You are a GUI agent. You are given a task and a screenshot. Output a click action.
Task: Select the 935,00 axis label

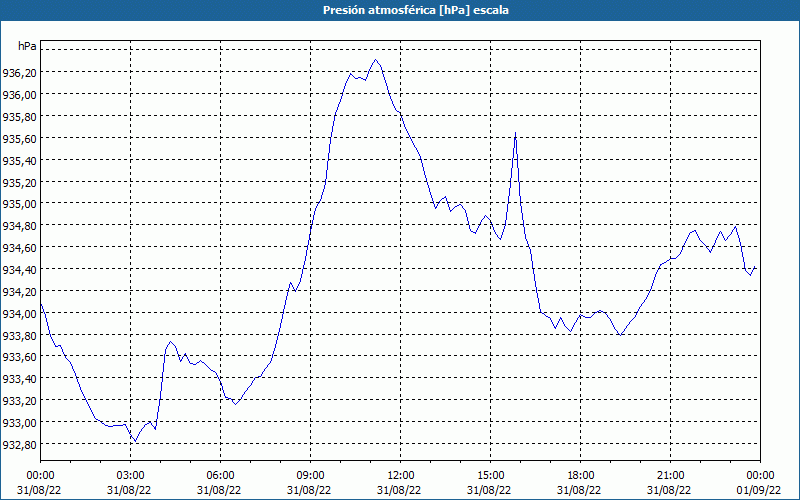[x=19, y=205]
